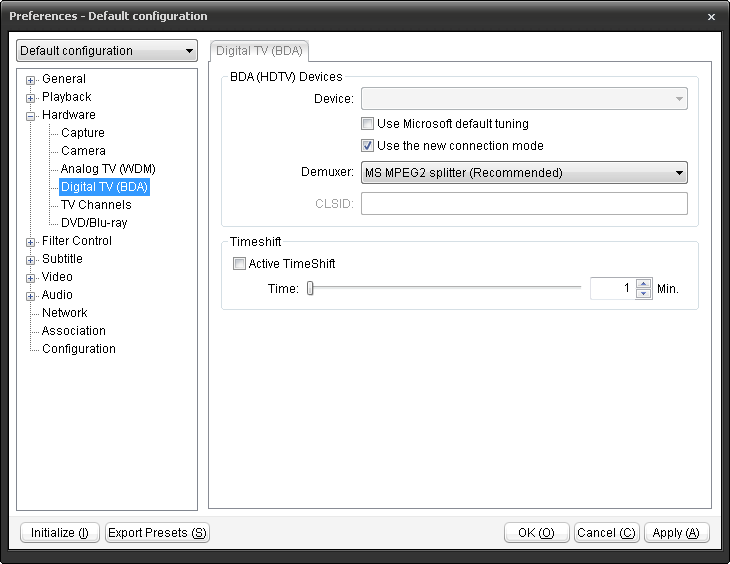Enable Active TimeShift checkbox
Viewport: 730px width, 564px height.
coord(239,264)
